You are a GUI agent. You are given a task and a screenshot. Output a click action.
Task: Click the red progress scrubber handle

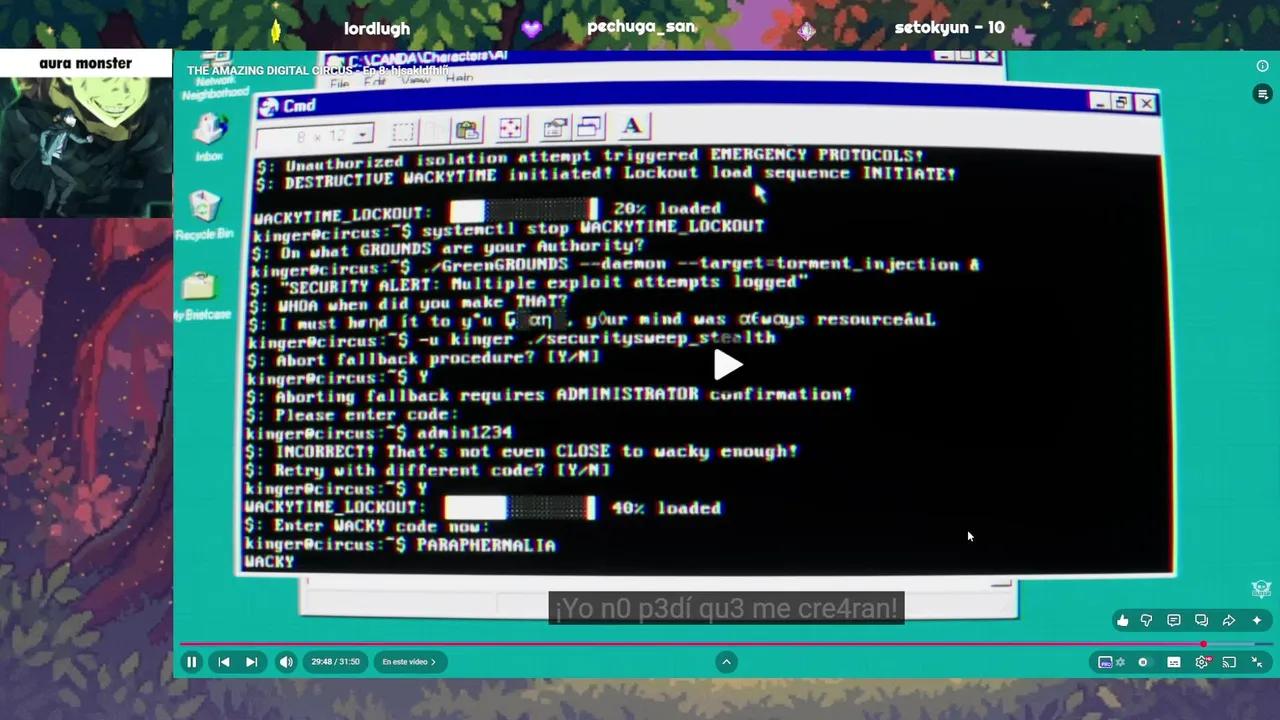click(x=1204, y=645)
